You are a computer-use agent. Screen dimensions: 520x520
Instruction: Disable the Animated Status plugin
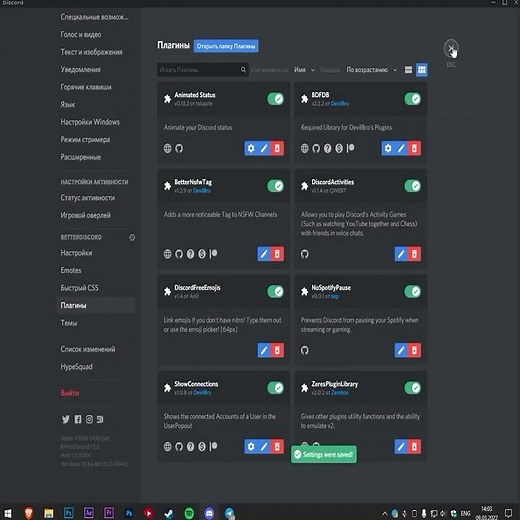click(276, 99)
